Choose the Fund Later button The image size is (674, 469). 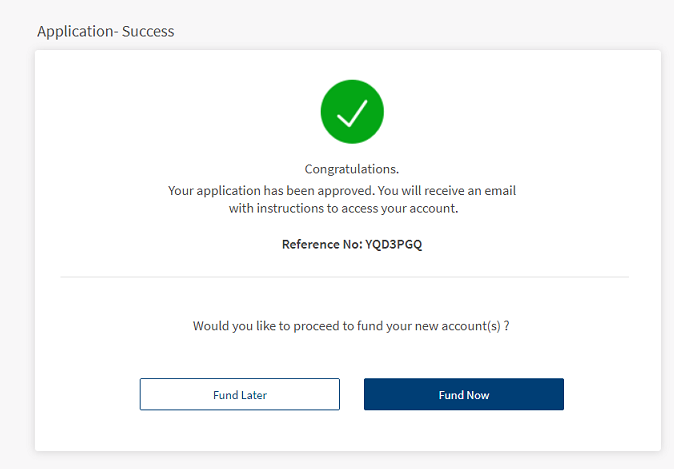(x=240, y=394)
